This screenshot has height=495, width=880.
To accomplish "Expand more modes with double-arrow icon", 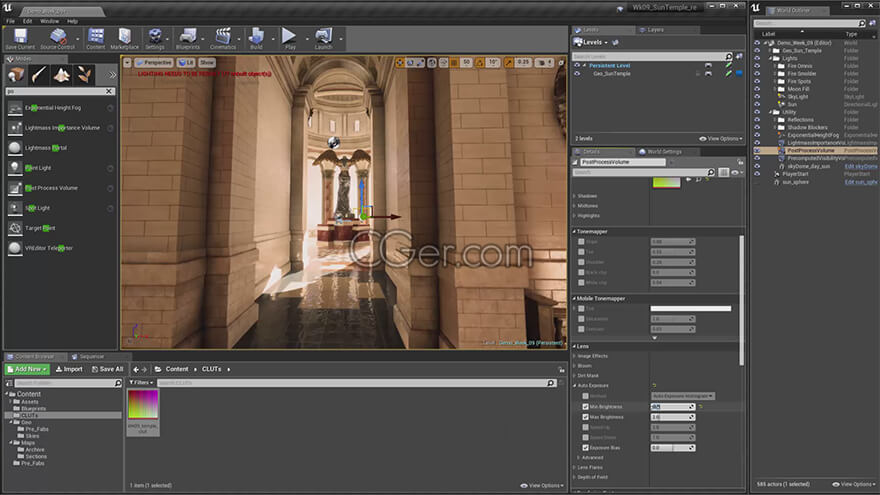I will [x=112, y=75].
